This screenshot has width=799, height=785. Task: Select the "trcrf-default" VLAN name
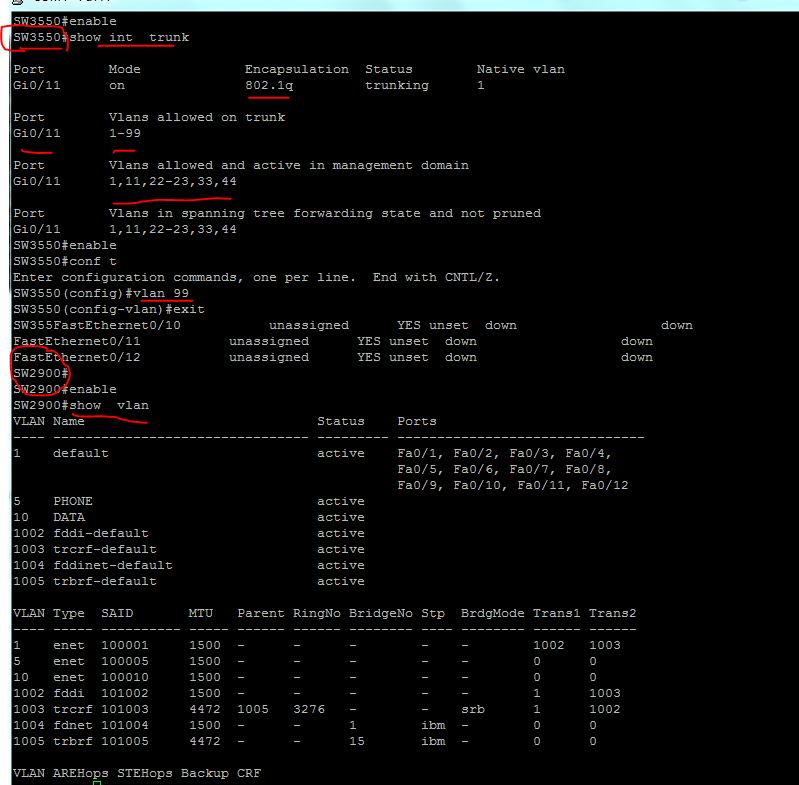point(104,549)
